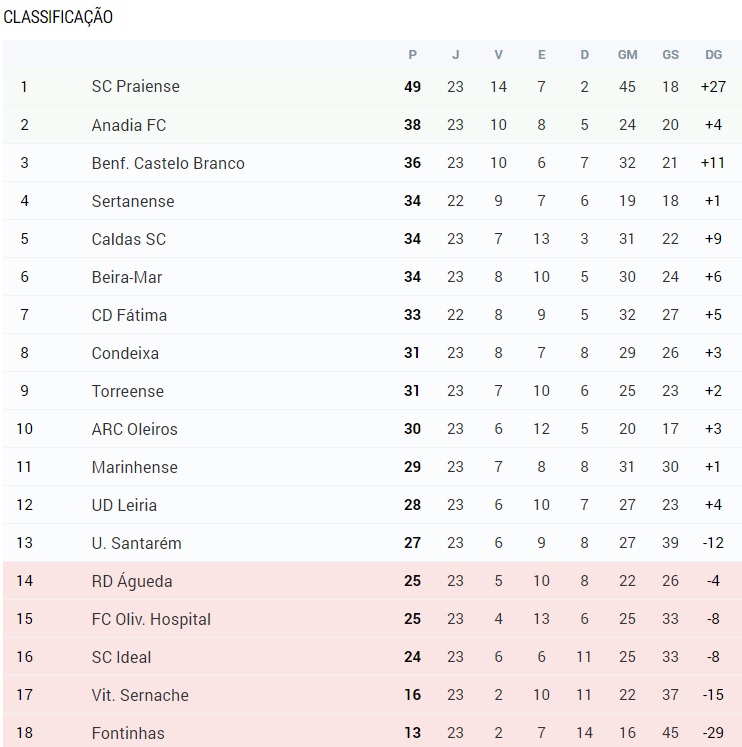The image size is (742, 747).
Task: Open RD Águeda in relegation zone
Action: coord(132,581)
